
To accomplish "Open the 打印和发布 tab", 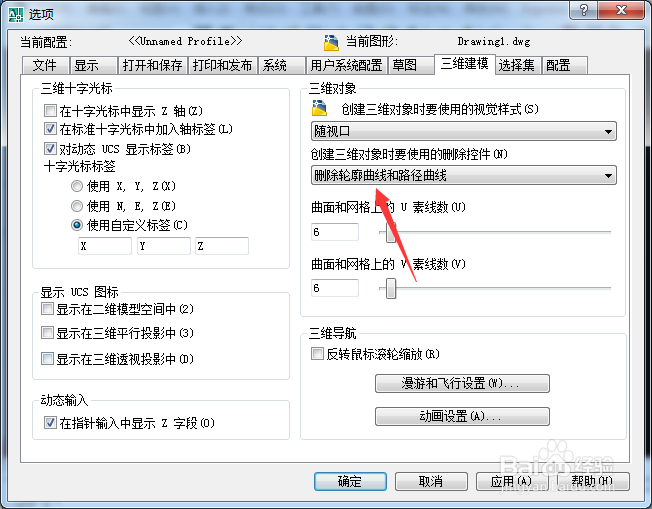I will click(x=222, y=66).
